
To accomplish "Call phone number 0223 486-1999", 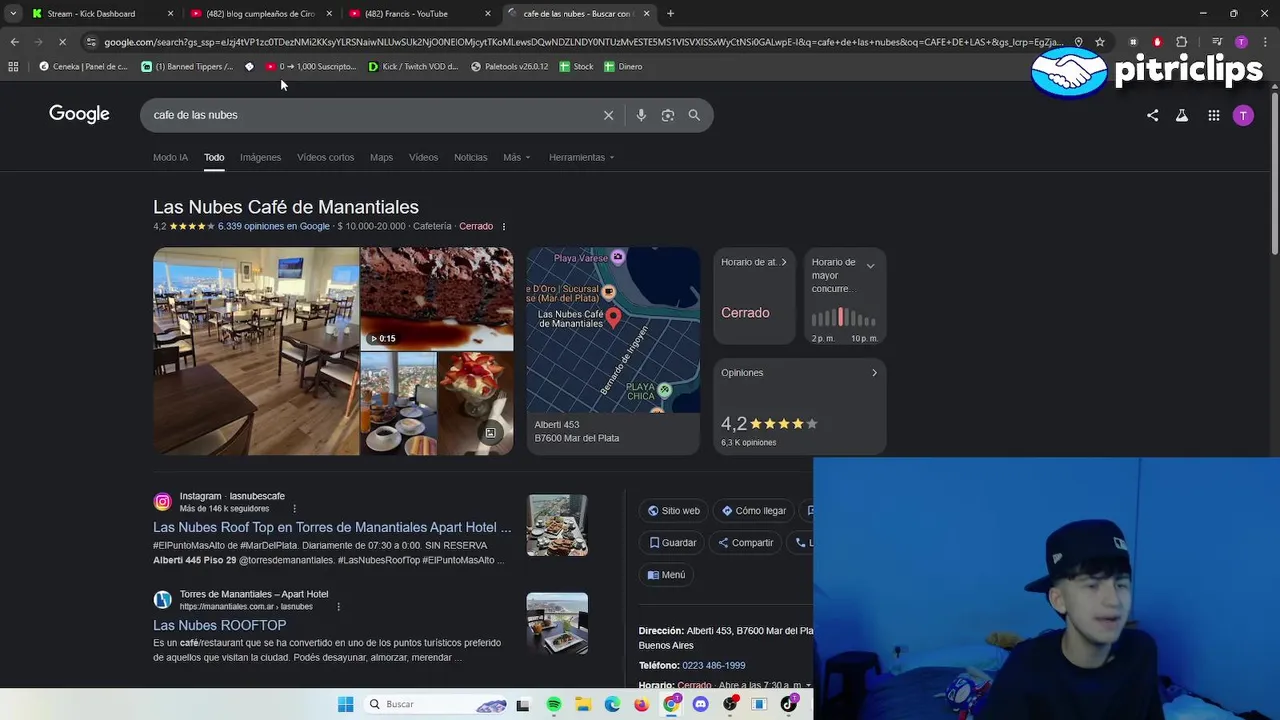I will click(x=713, y=666).
